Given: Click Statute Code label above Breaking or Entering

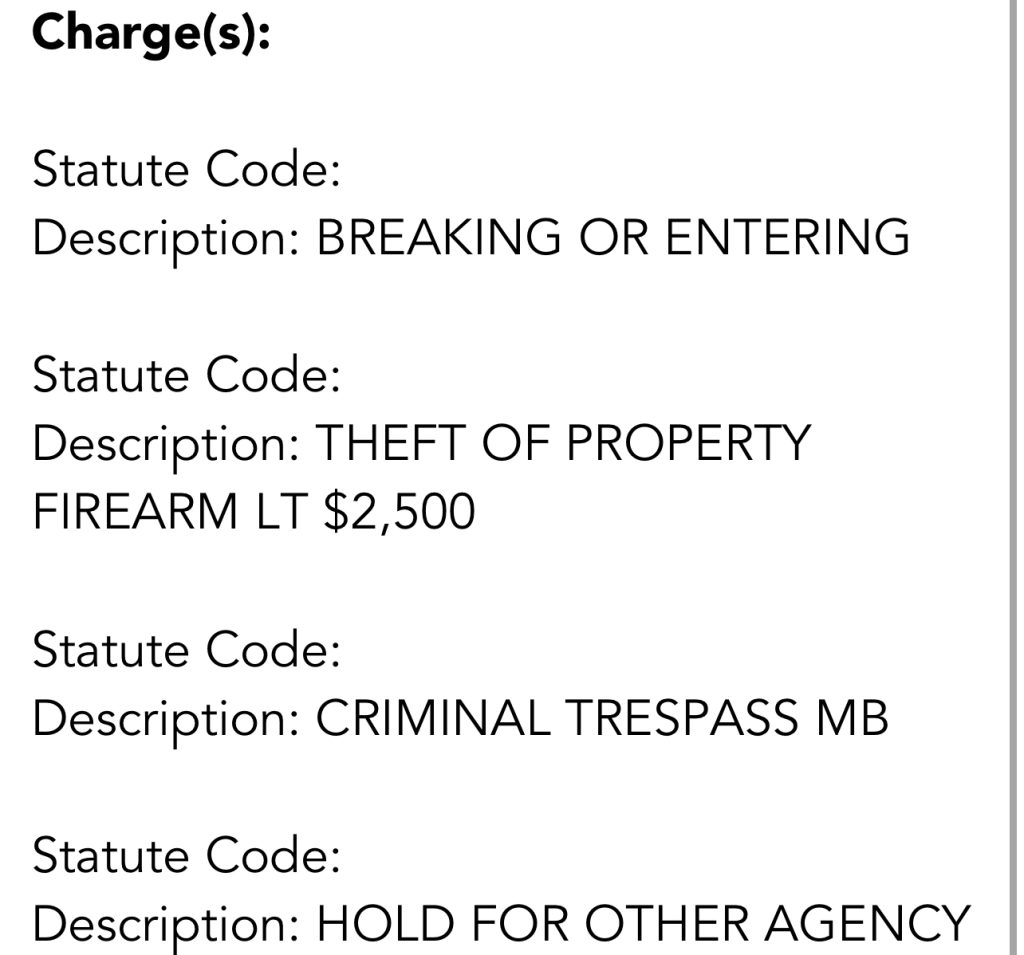Looking at the screenshot, I should pos(187,170).
